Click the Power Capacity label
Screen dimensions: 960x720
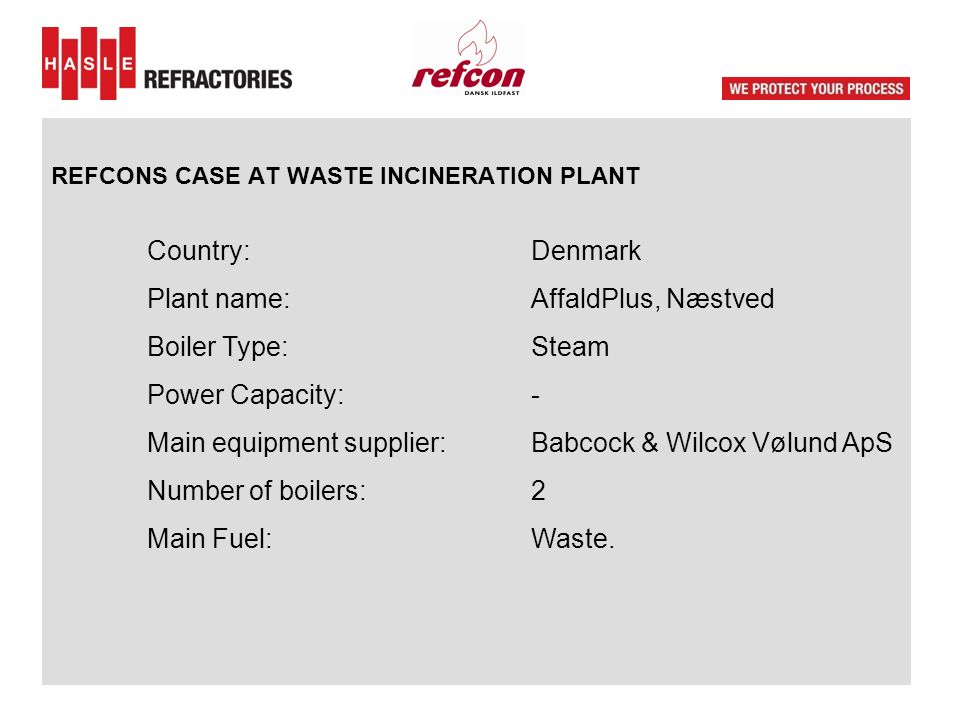tap(246, 395)
